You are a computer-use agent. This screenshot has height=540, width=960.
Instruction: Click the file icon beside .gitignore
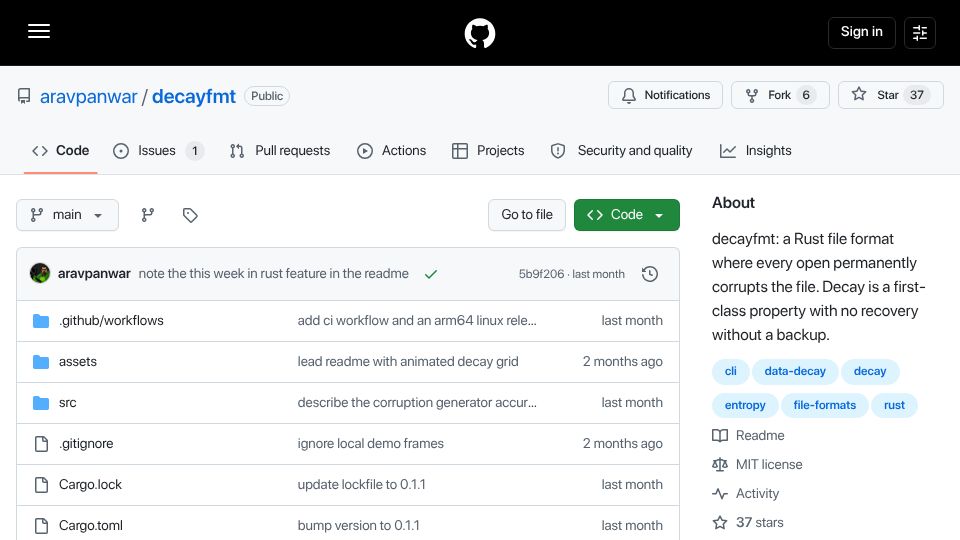(x=41, y=444)
